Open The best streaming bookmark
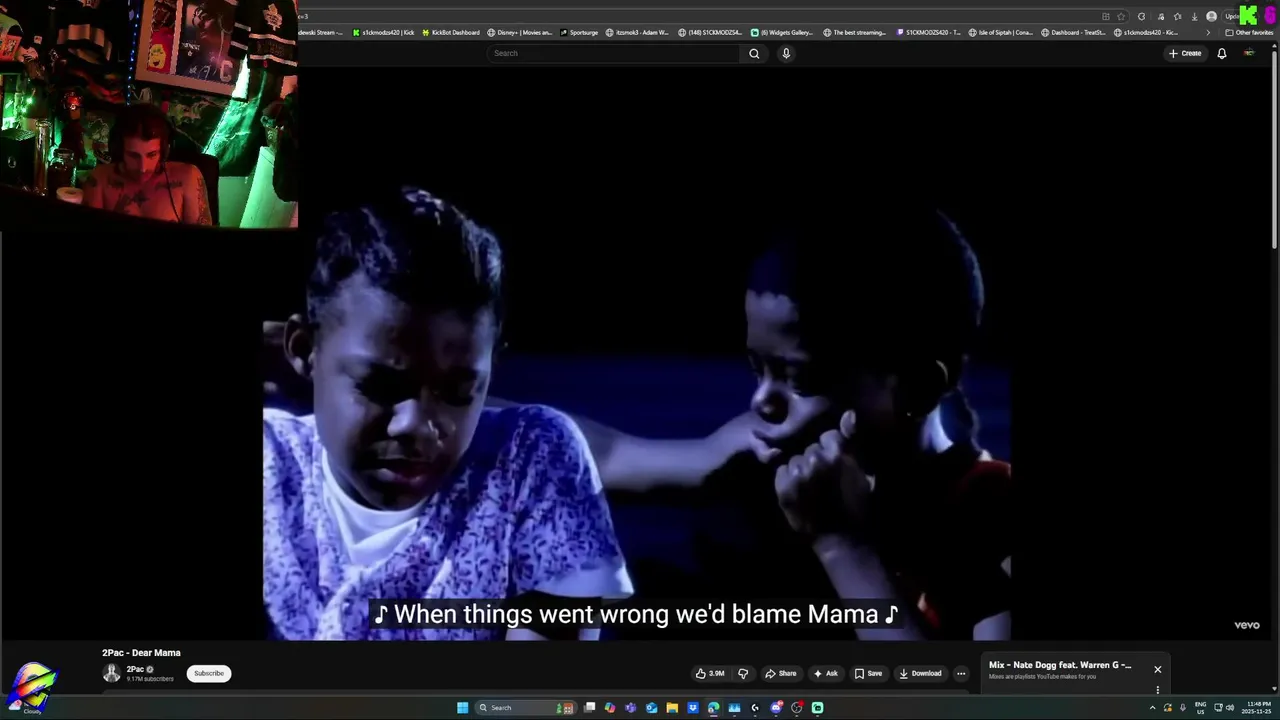The width and height of the screenshot is (1280, 720). (x=855, y=32)
